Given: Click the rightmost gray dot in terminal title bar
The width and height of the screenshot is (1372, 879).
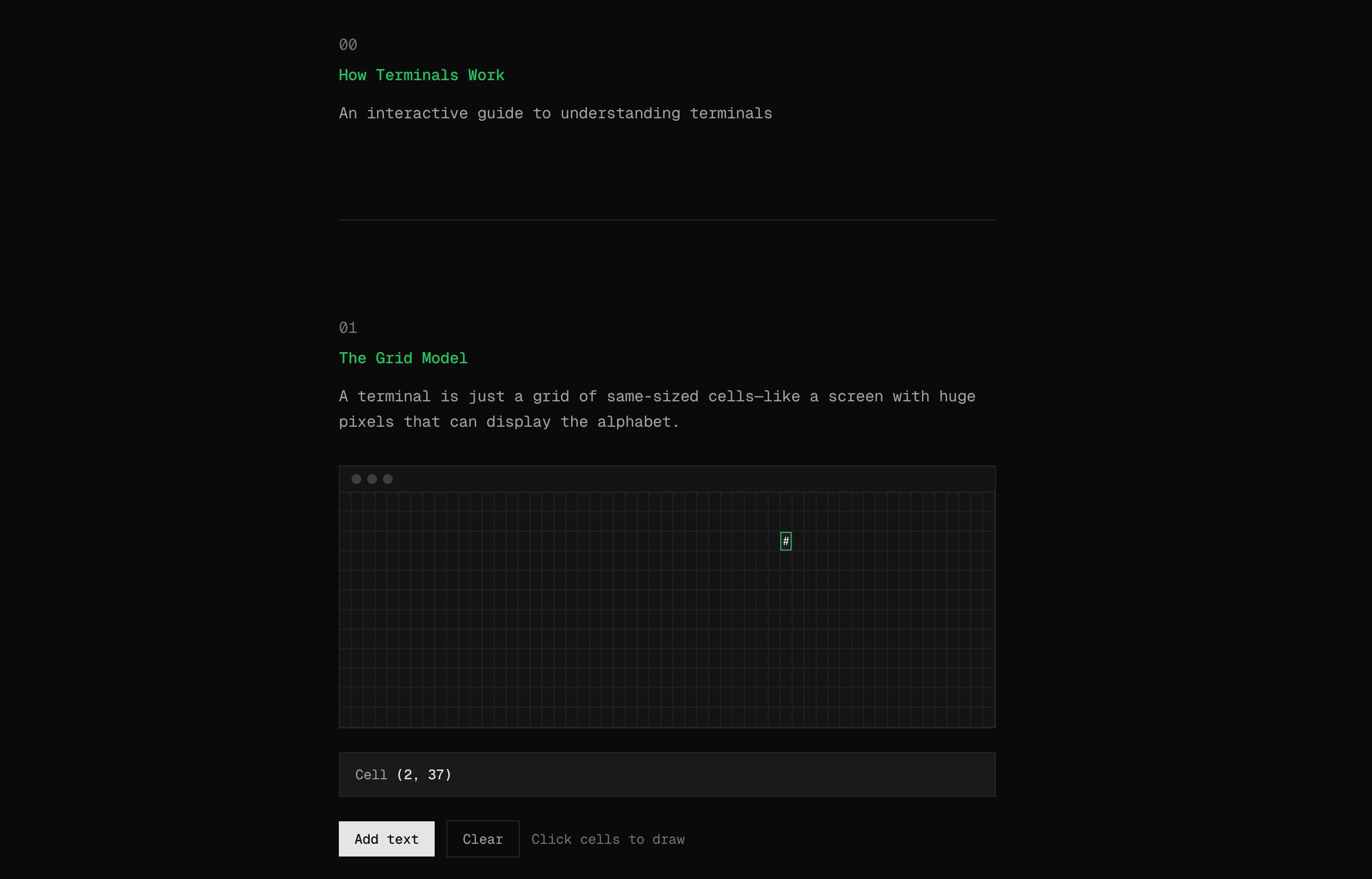Looking at the screenshot, I should point(388,479).
